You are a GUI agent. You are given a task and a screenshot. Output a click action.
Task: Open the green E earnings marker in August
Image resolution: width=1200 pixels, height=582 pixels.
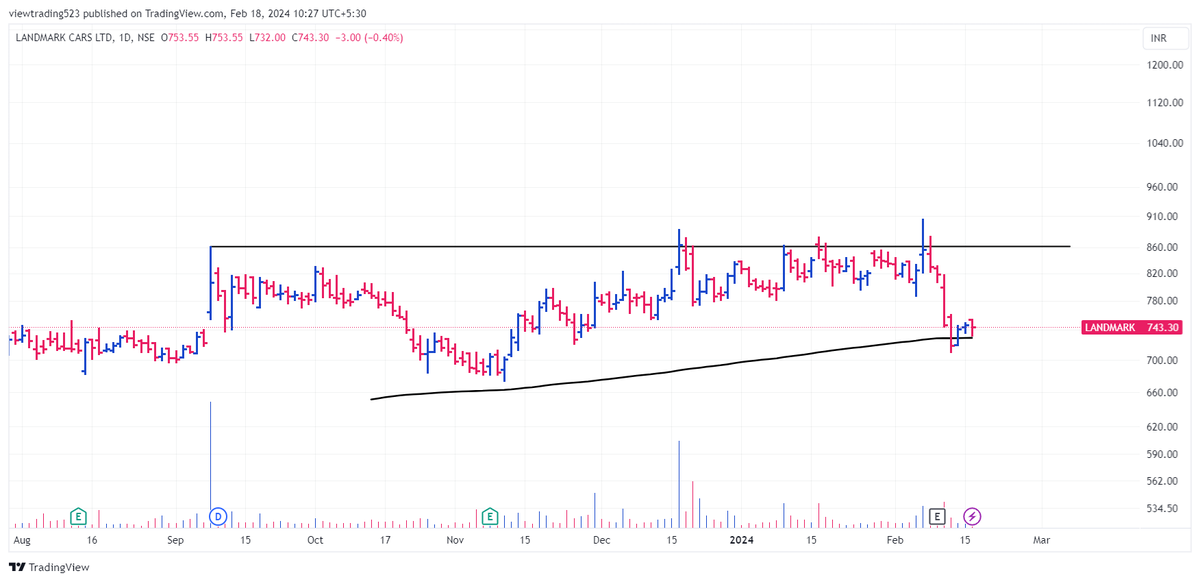(78, 517)
